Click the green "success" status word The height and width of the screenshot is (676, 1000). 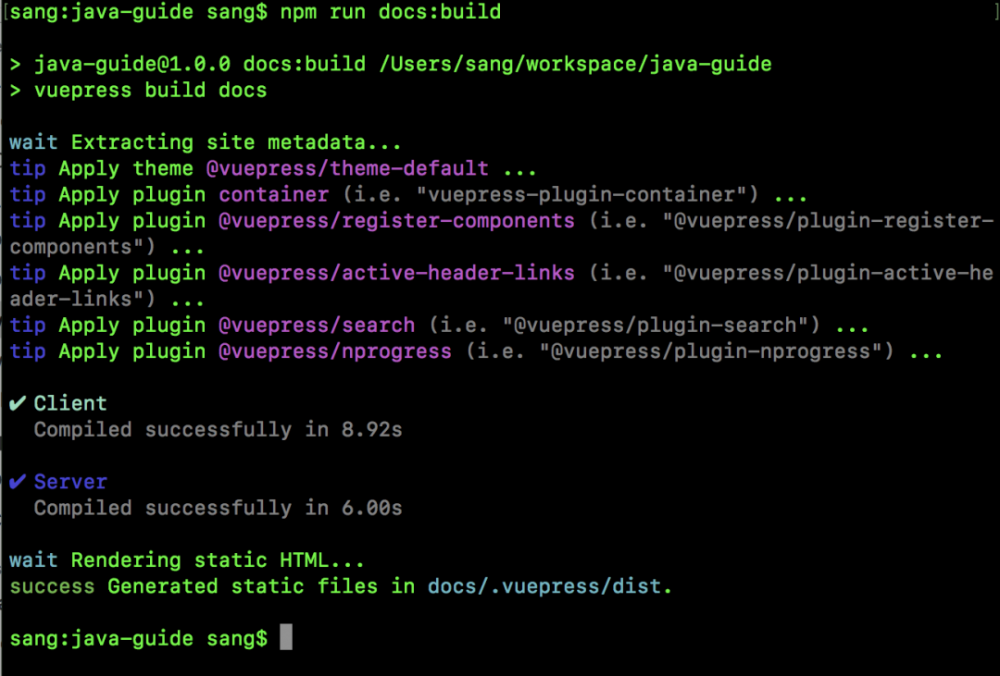52,586
